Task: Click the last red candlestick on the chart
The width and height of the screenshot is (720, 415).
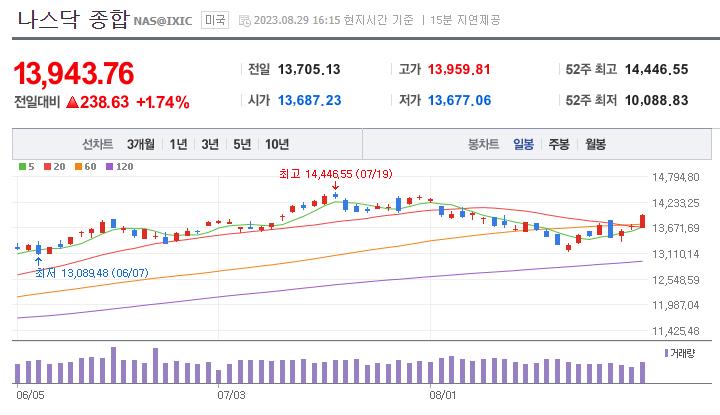Action: click(642, 221)
